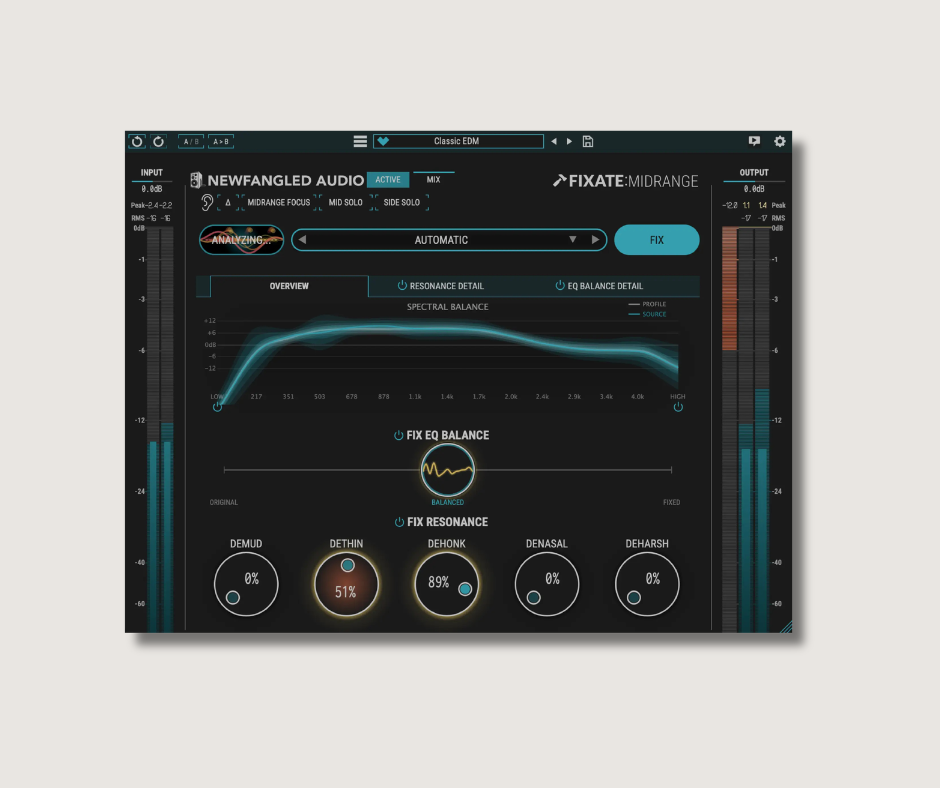The image size is (940, 788).
Task: Click the PROFILE legend entry
Action: point(647,304)
